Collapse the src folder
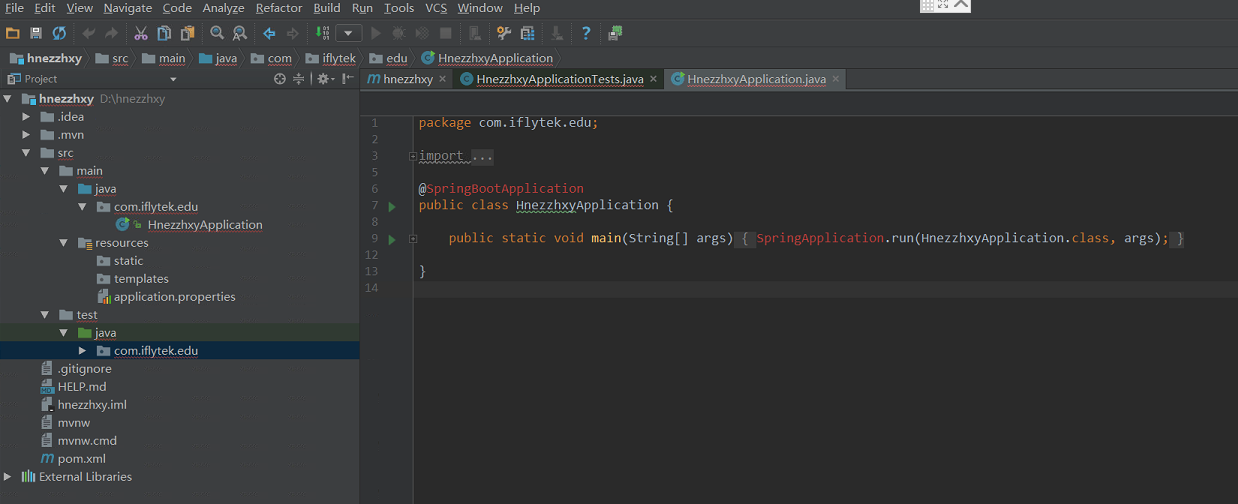 point(27,153)
